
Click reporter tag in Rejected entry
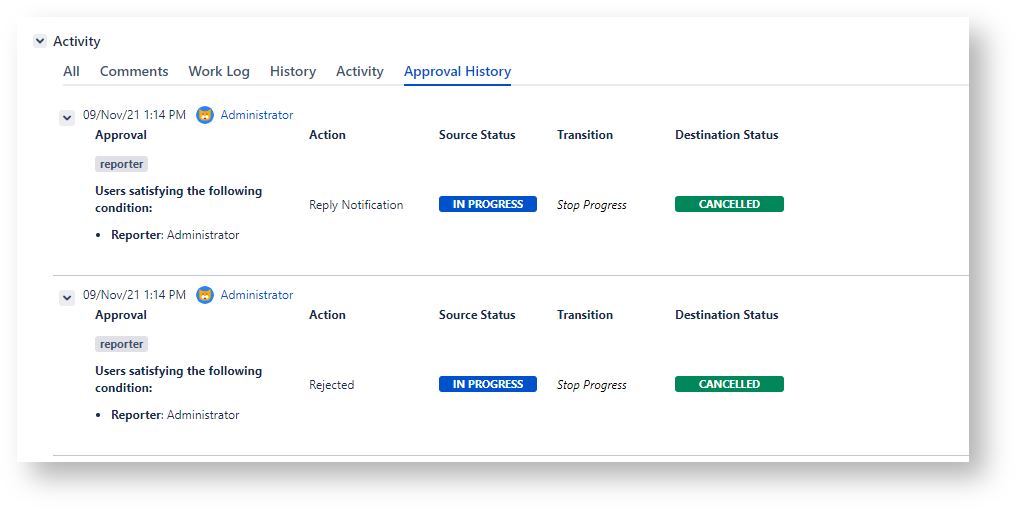click(x=122, y=344)
